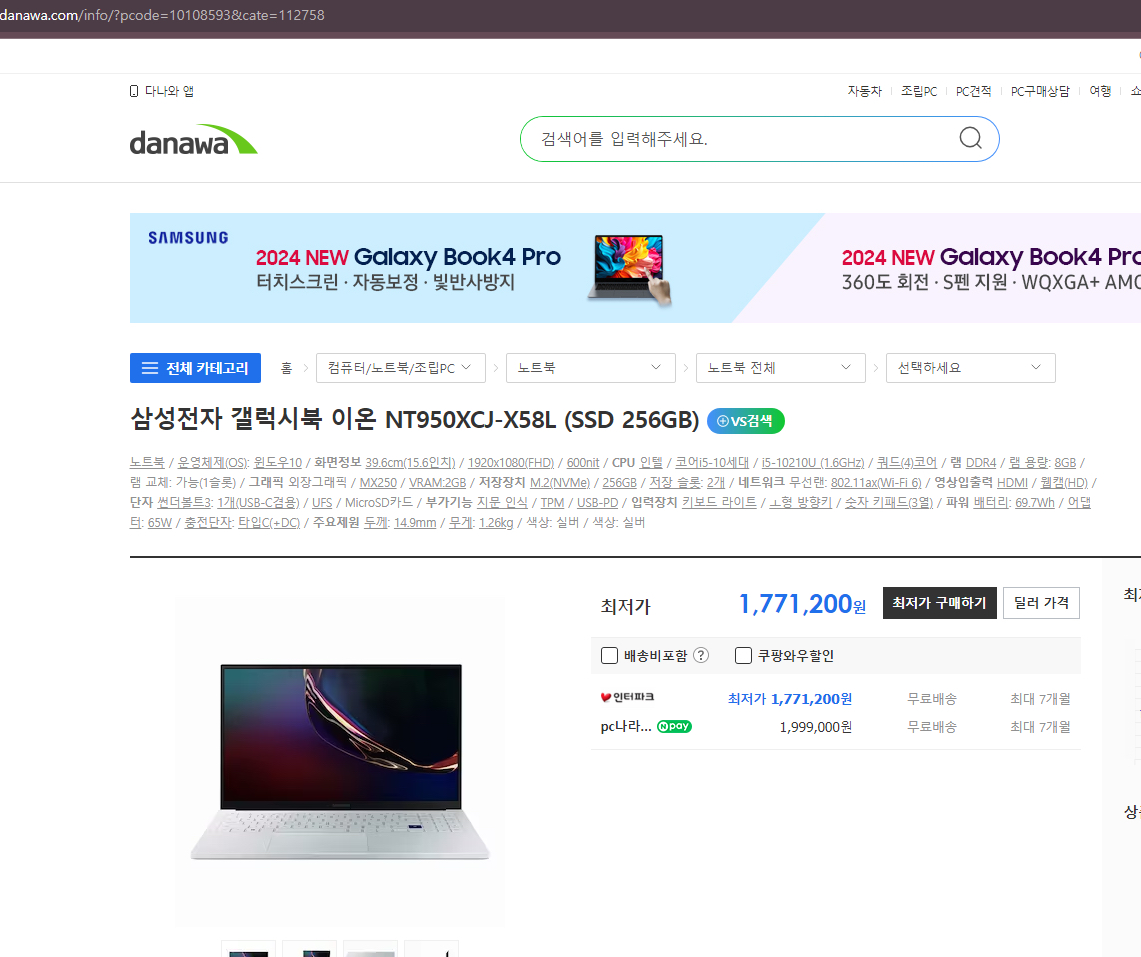Select PC견적 in top menu
The image size is (1141, 957).
pyautogui.click(x=974, y=91)
